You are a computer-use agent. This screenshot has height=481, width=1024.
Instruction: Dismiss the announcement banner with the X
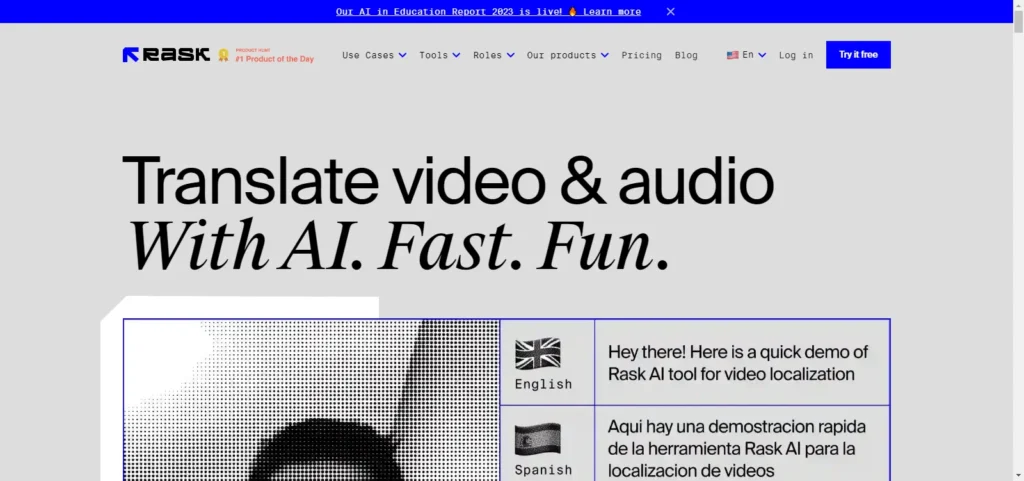[670, 11]
